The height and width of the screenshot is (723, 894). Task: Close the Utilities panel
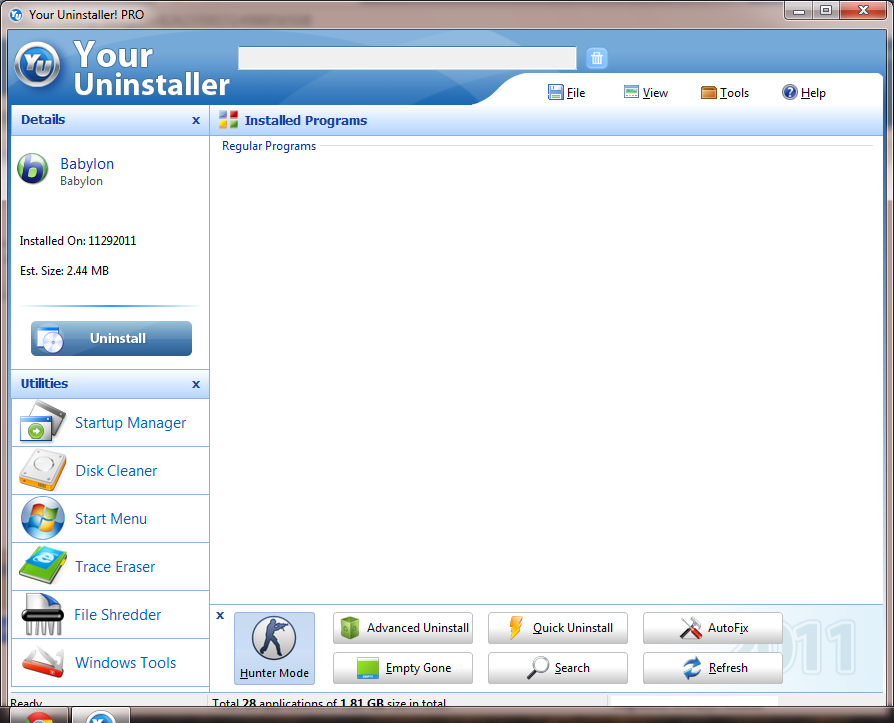point(196,384)
